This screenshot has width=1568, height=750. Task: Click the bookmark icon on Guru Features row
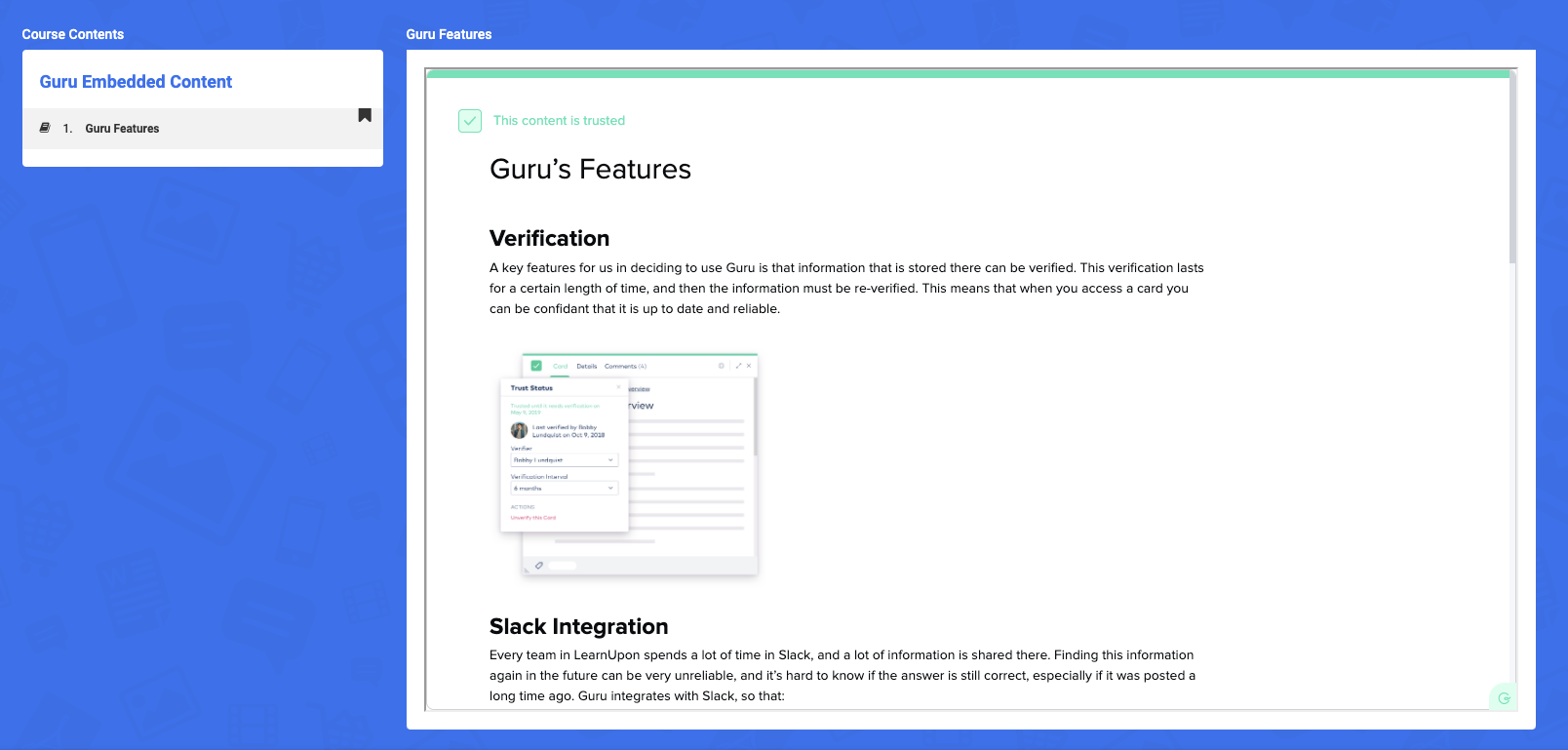pos(365,115)
